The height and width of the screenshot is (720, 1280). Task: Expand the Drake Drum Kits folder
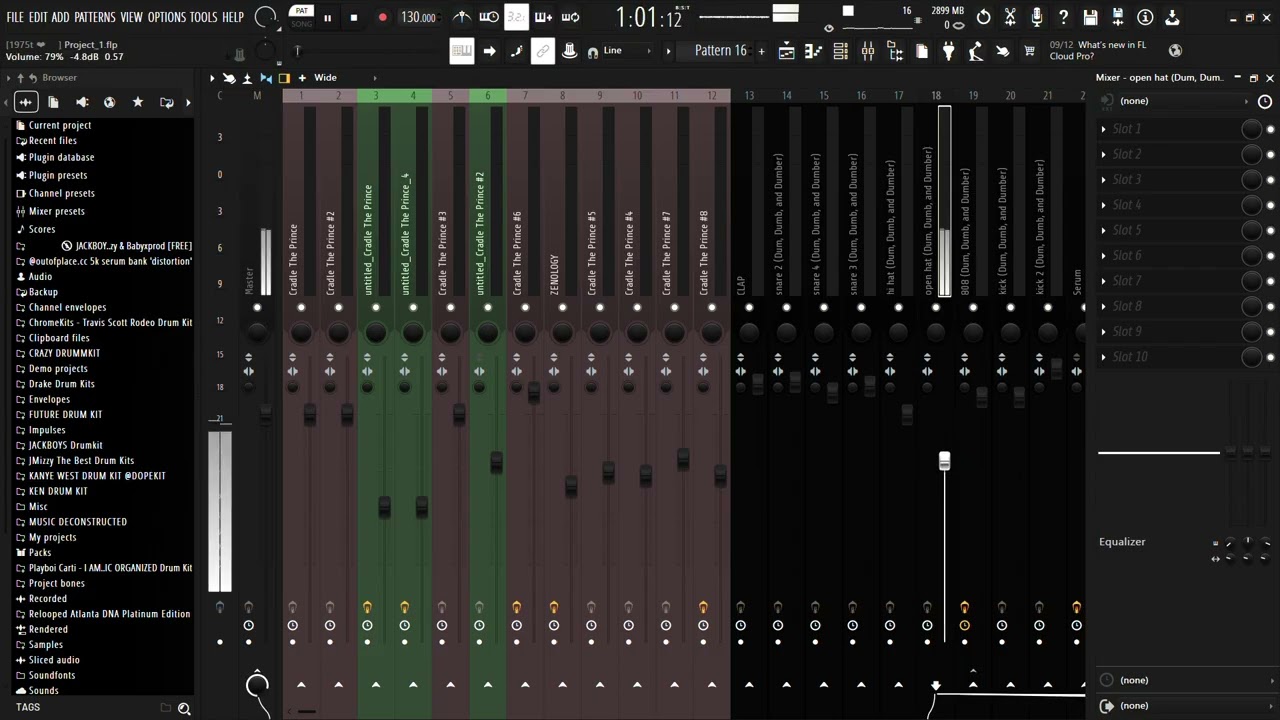(x=62, y=384)
